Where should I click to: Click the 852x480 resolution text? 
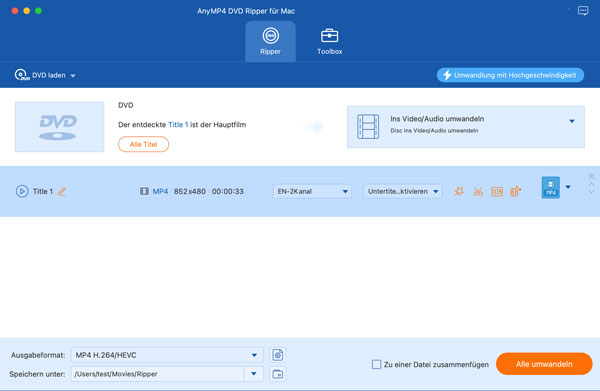[x=189, y=191]
